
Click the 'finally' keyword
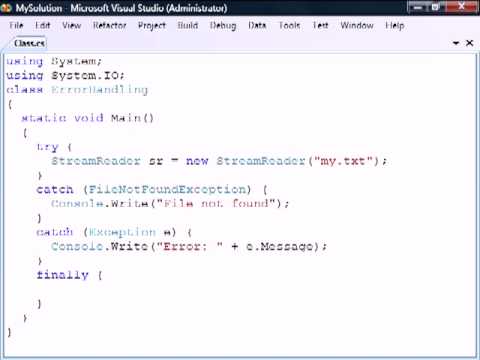coord(62,275)
